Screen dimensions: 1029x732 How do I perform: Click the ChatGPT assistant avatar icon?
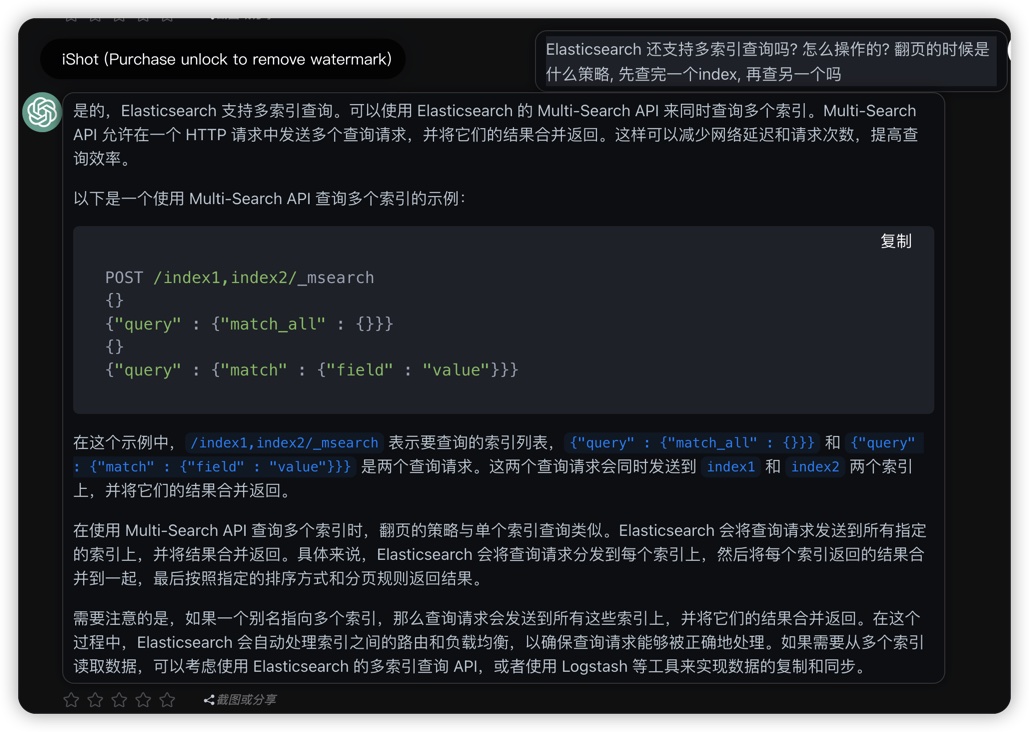42,112
